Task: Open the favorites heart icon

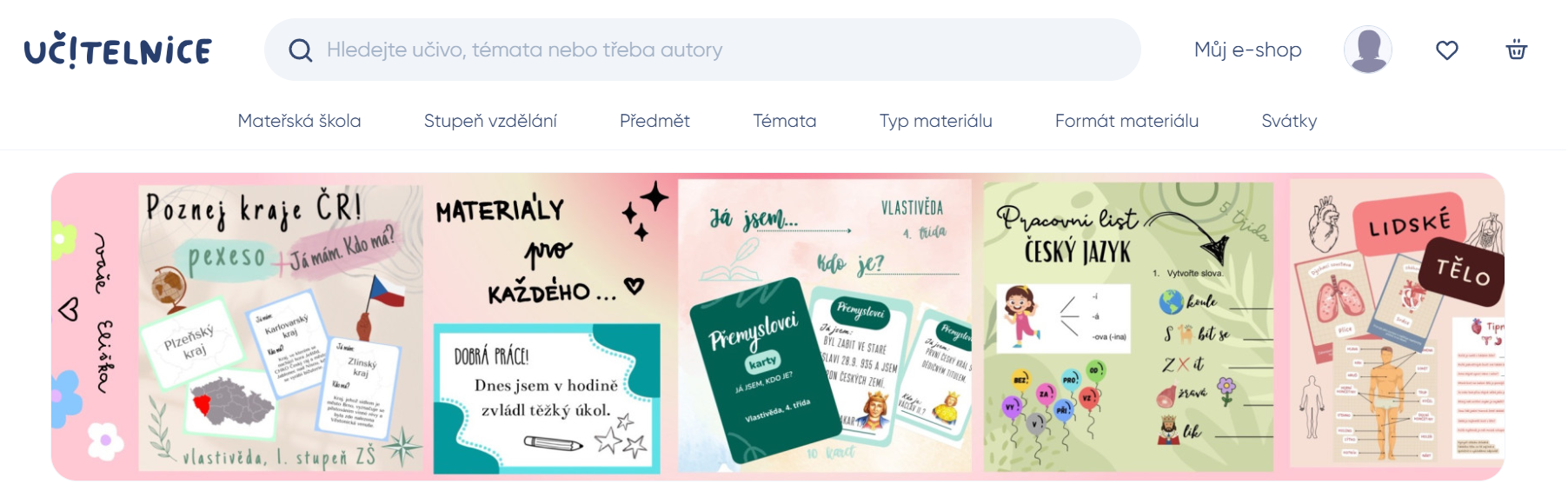Action: click(1446, 50)
